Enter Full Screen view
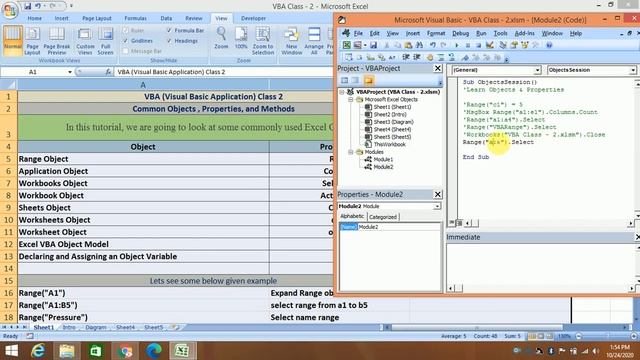Image resolution: width=640 pixels, height=360 pixels. [105, 40]
